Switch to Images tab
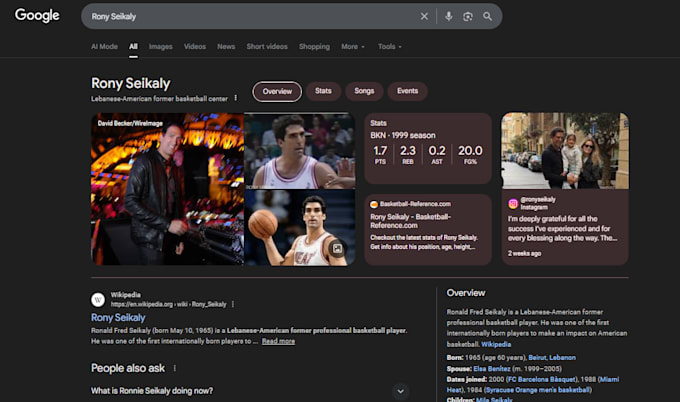The height and width of the screenshot is (402, 680). [x=160, y=46]
